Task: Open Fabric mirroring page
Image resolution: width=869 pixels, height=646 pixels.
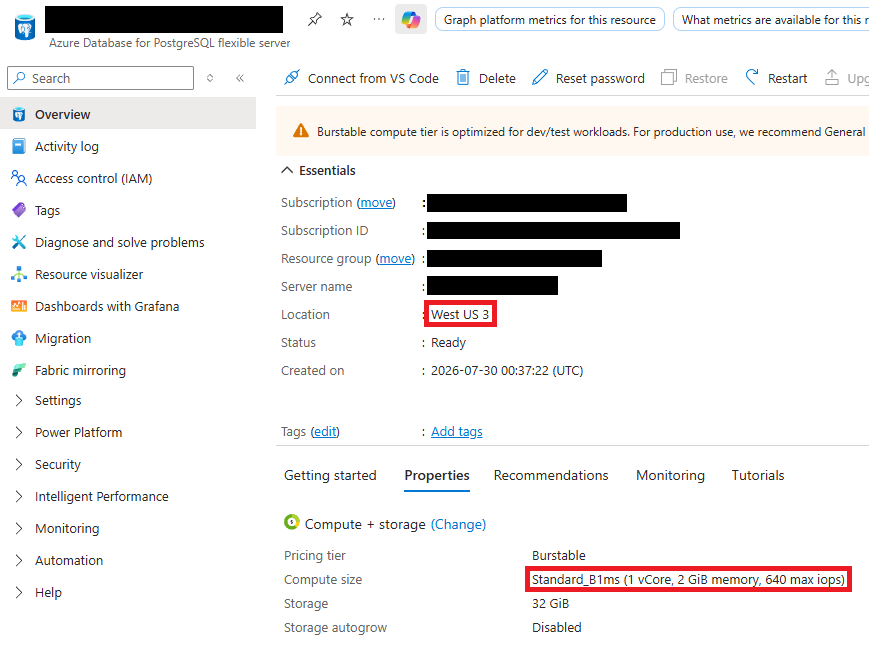Action: [80, 371]
